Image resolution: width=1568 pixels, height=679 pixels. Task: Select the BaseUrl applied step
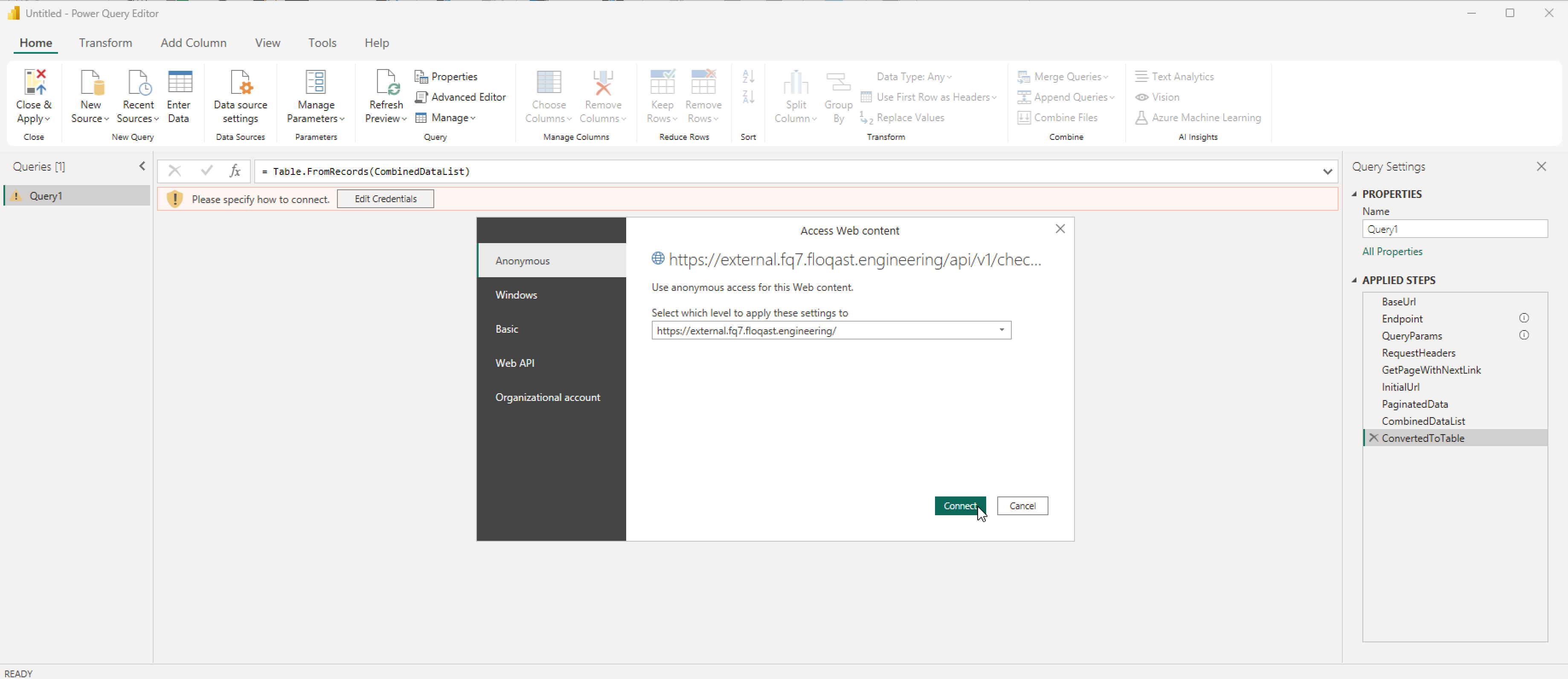pyautogui.click(x=1455, y=302)
